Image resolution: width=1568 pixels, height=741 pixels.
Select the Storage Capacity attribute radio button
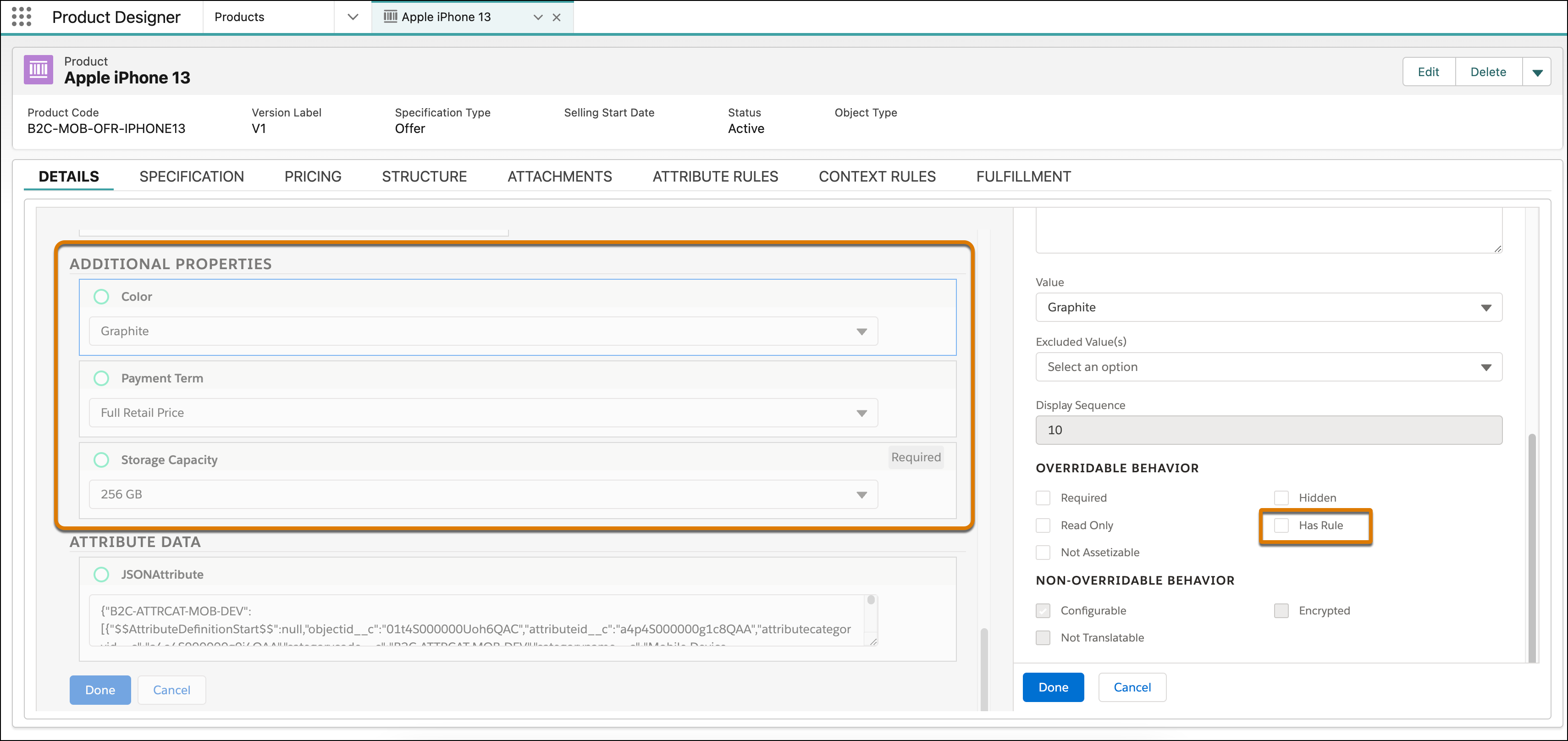pyautogui.click(x=102, y=460)
